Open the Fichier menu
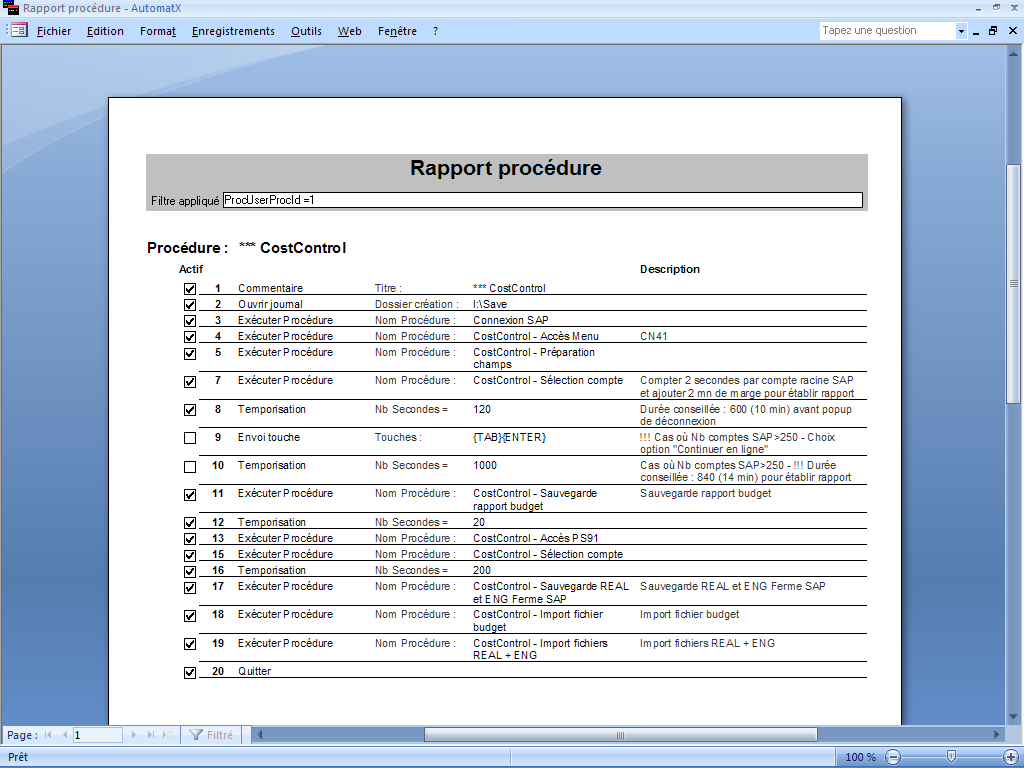The image size is (1024, 768). pos(54,31)
